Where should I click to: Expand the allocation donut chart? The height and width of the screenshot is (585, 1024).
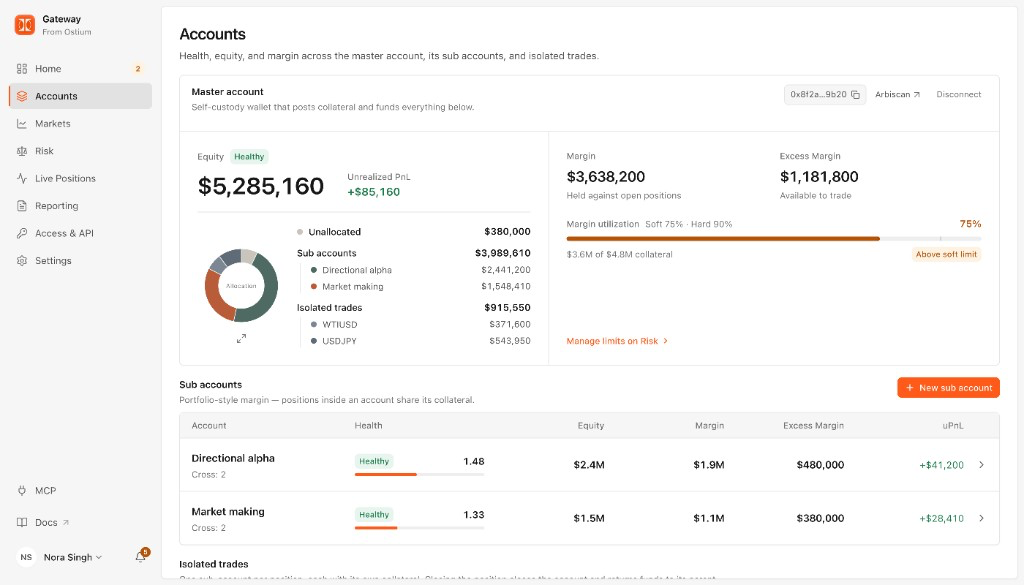(241, 338)
